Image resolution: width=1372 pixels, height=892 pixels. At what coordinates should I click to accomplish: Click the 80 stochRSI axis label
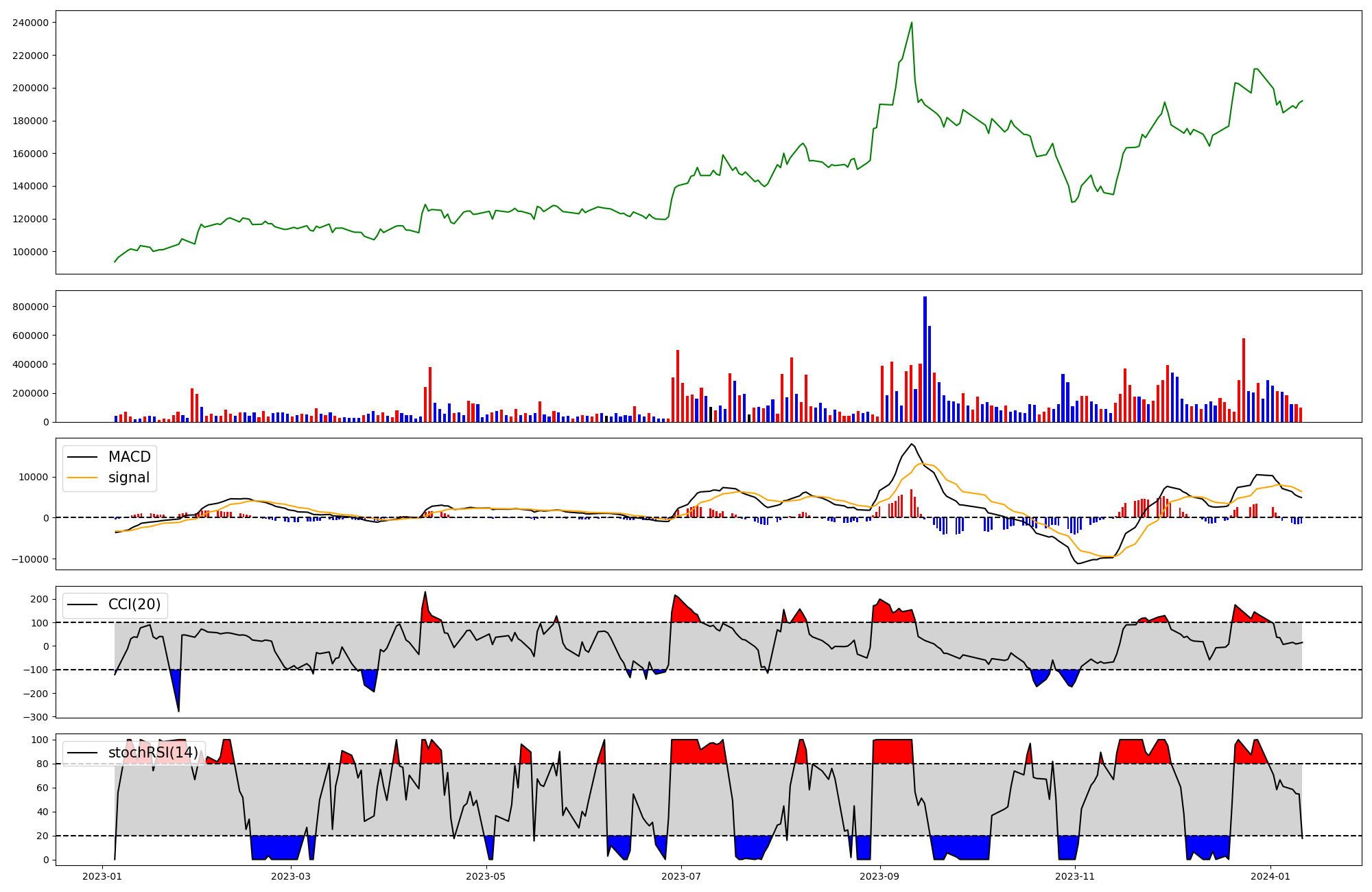click(x=43, y=764)
